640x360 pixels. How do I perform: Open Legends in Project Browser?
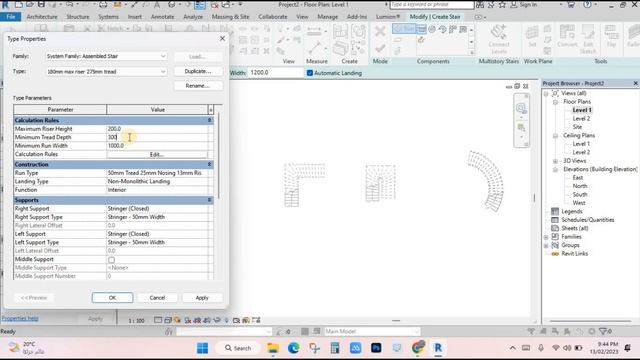click(571, 211)
